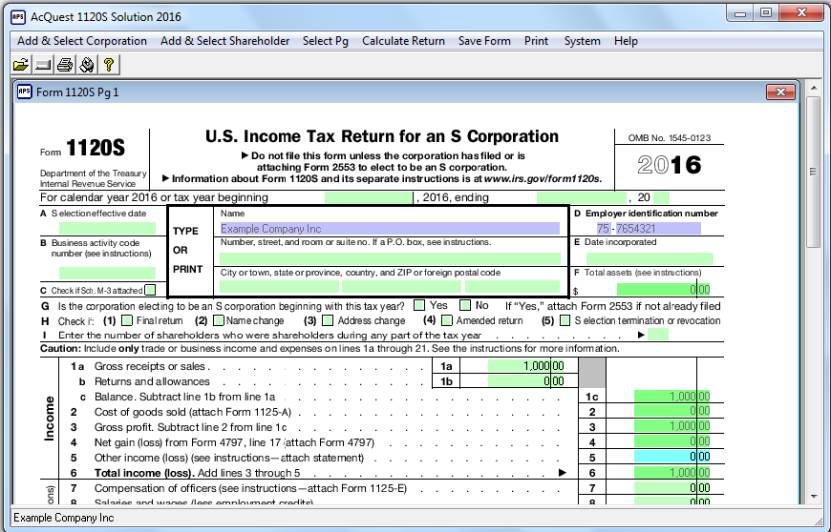Screen dimensions: 831x532
Task: Click the corporation Name field
Action: (x=390, y=228)
